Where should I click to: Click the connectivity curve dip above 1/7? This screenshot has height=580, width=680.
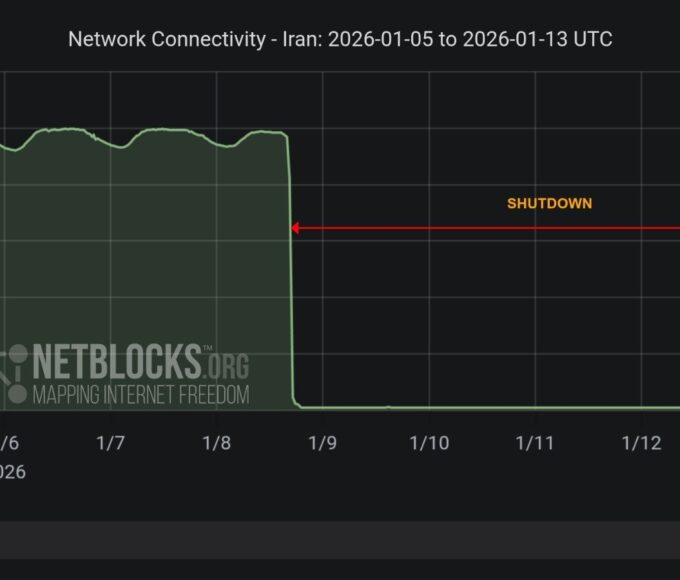[121, 146]
